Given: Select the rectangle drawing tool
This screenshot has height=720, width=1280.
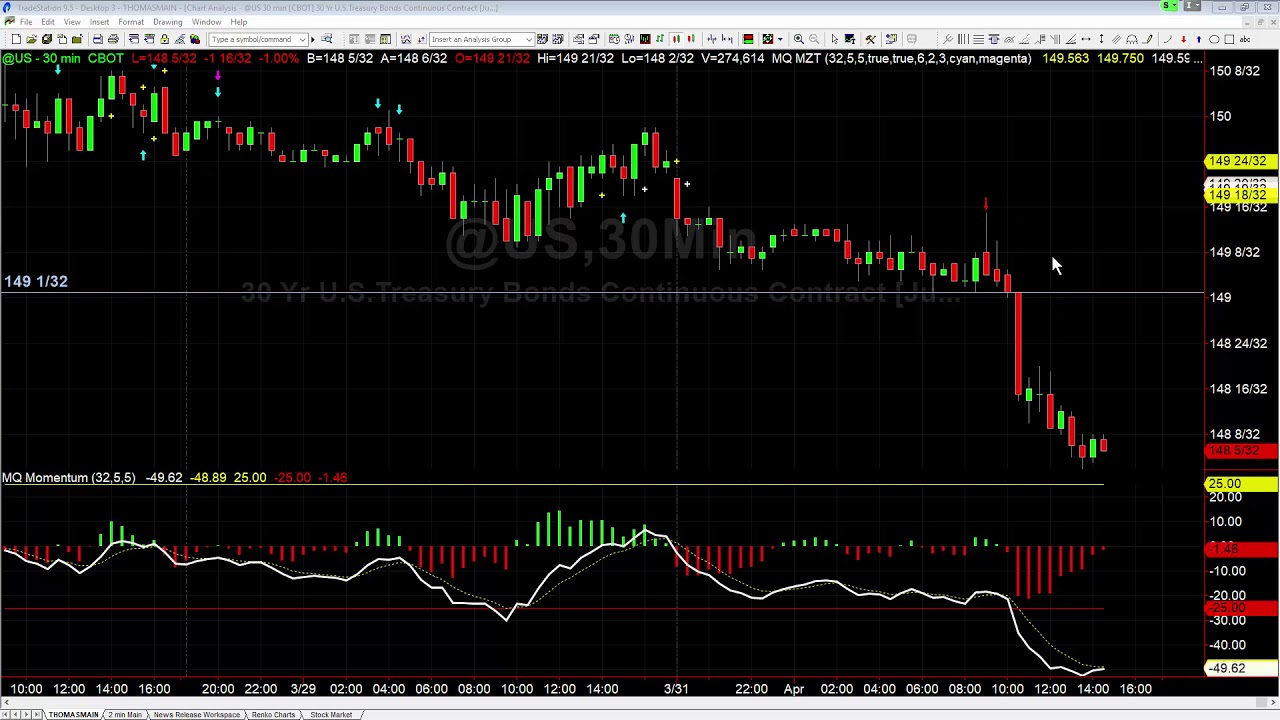Looking at the screenshot, I should [1229, 39].
